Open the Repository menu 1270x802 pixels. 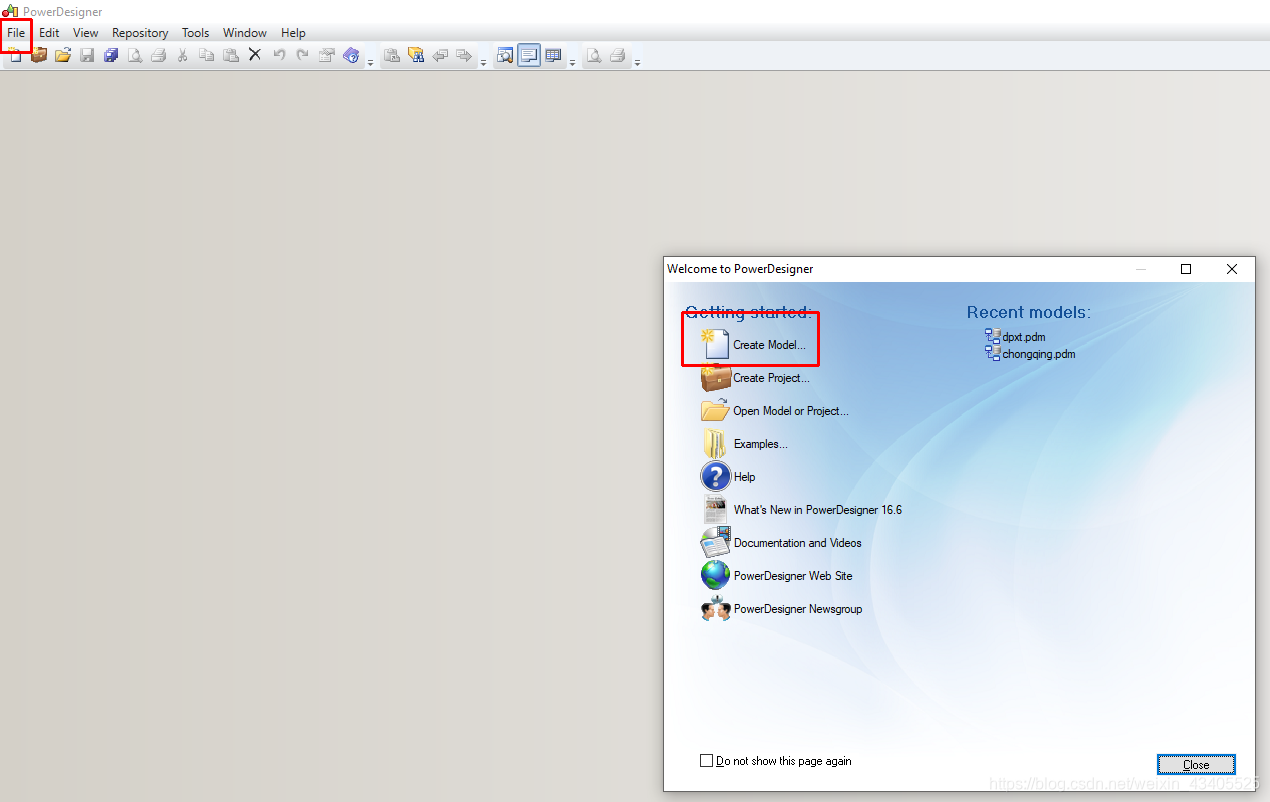140,33
